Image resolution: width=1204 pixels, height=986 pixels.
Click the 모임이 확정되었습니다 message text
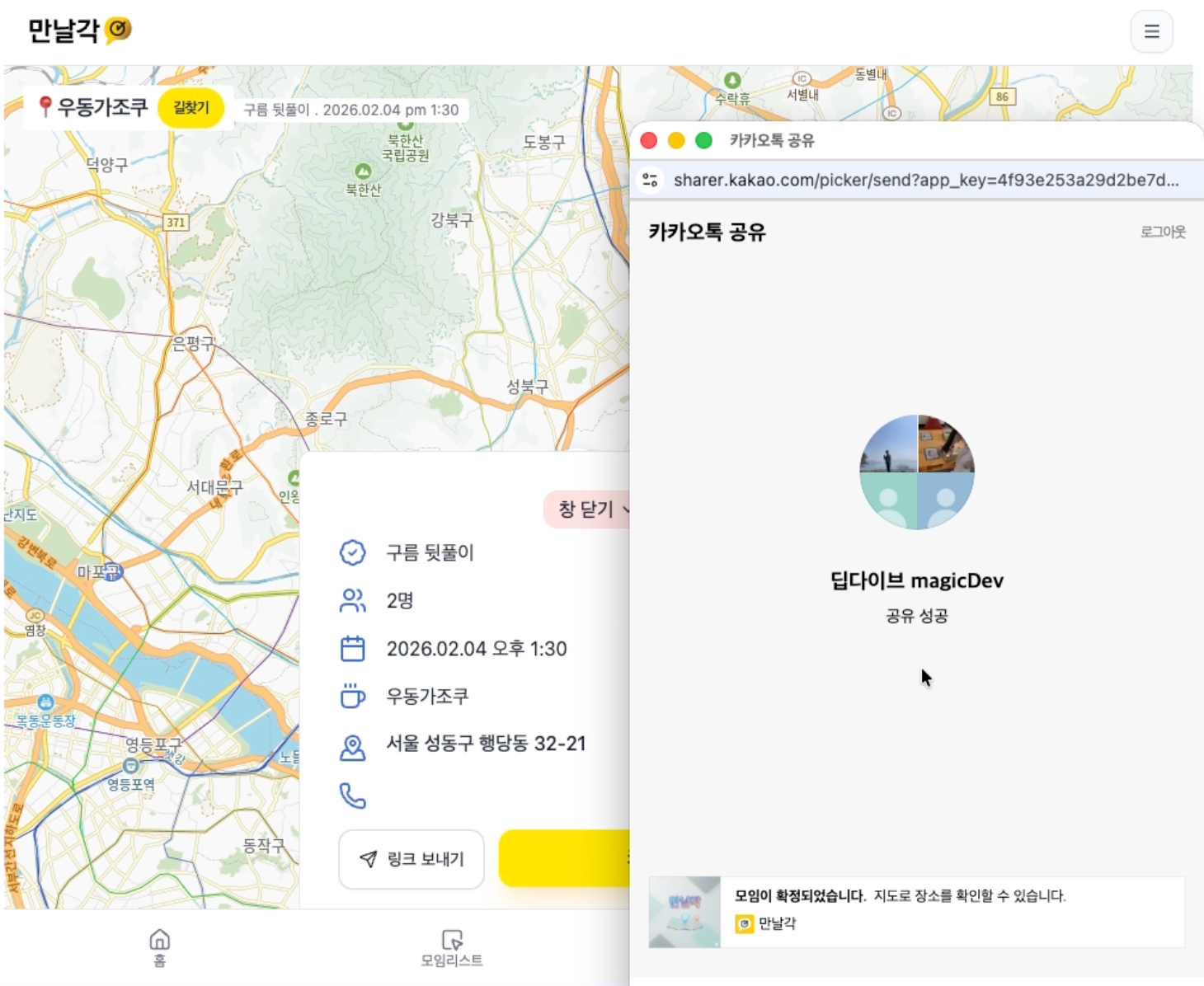(800, 896)
